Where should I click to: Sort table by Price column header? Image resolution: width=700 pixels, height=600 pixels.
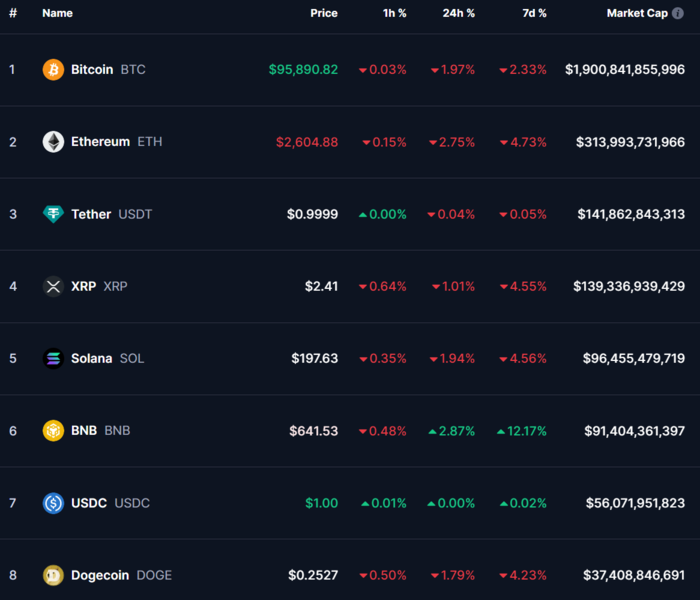[323, 13]
